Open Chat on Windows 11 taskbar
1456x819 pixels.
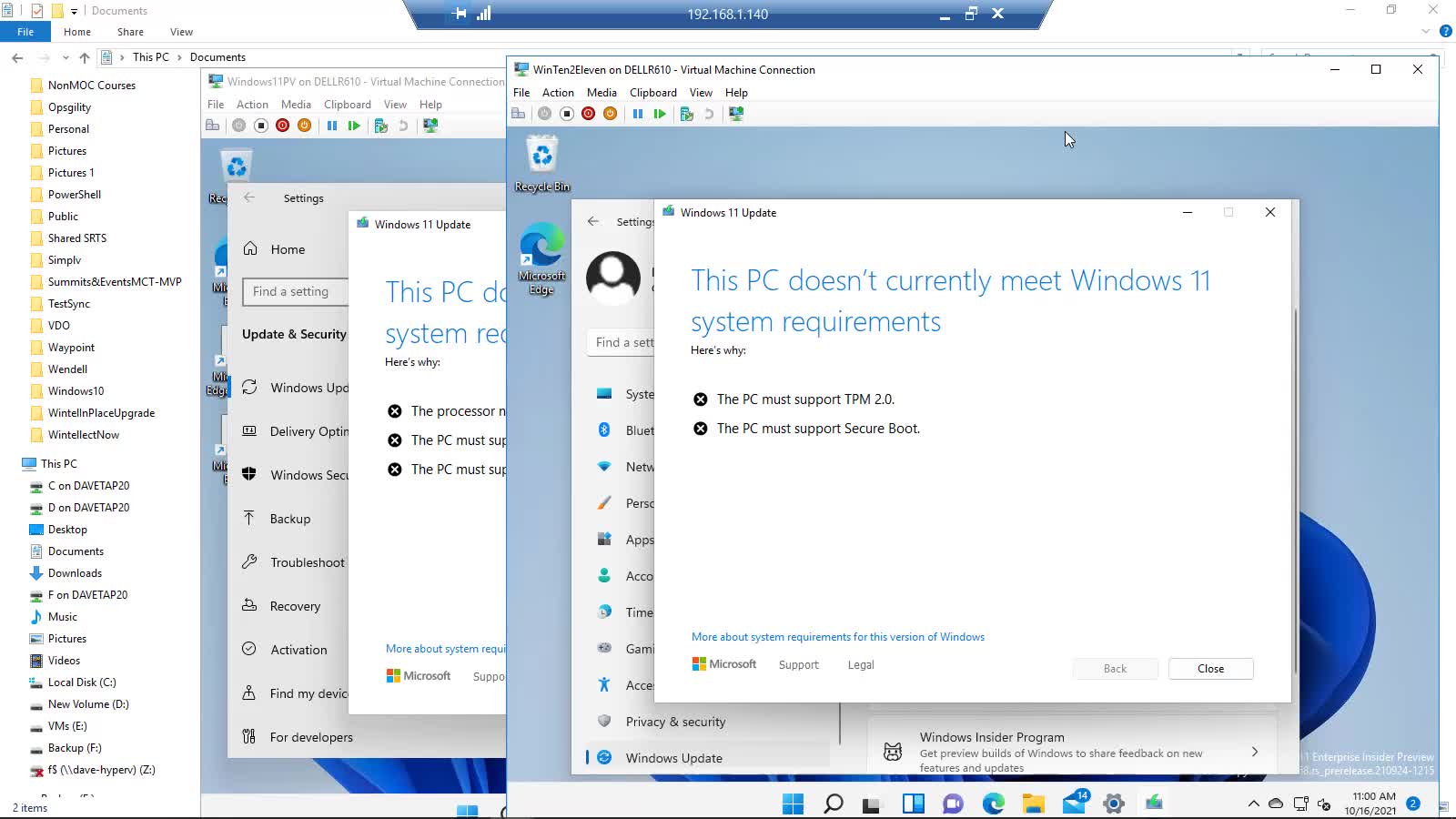(x=953, y=804)
